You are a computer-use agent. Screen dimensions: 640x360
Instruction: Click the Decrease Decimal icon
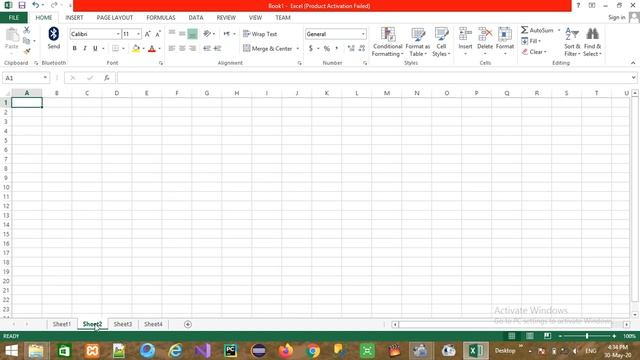[362, 49]
